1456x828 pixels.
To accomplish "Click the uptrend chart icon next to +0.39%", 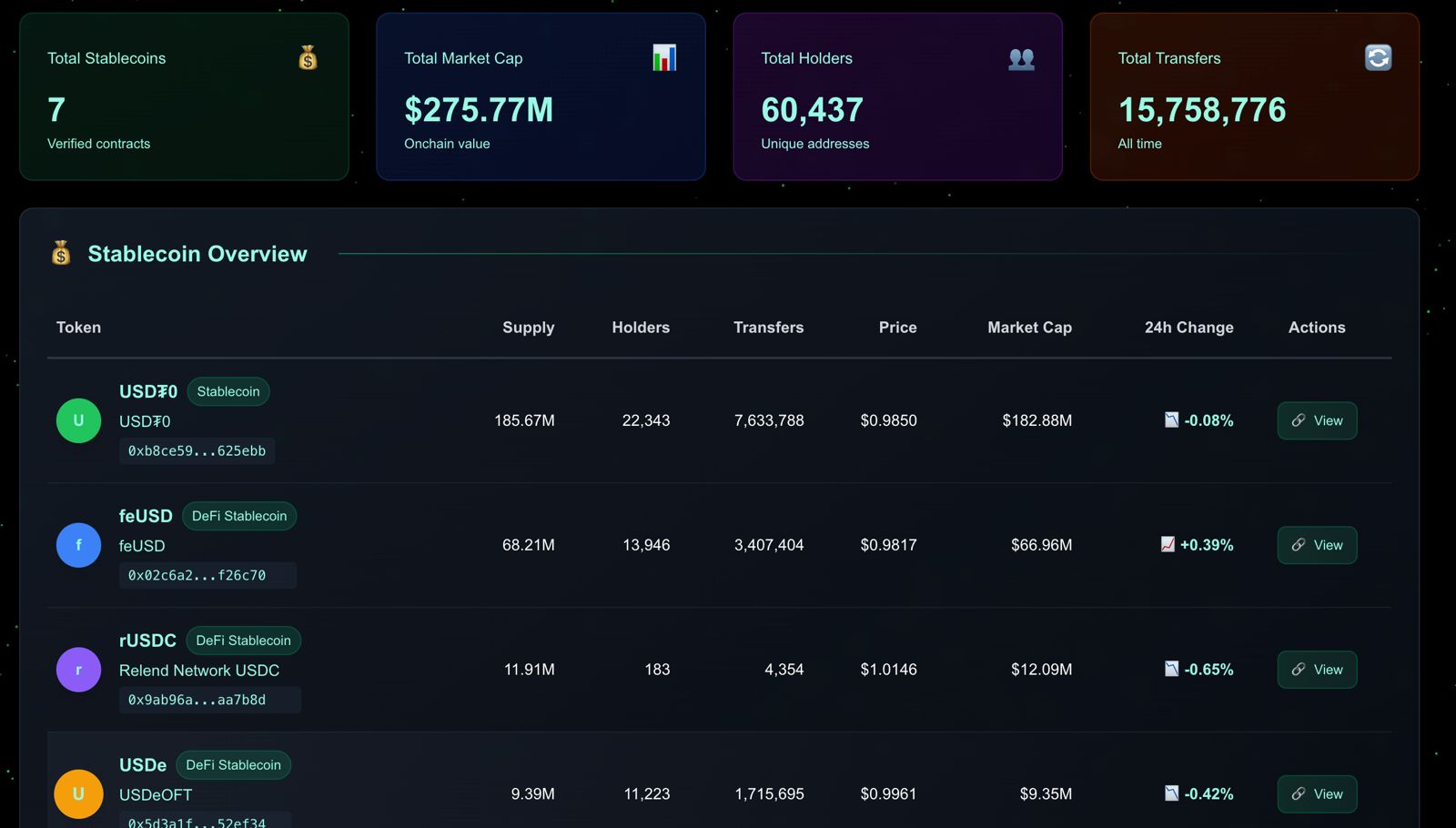I will (1168, 544).
